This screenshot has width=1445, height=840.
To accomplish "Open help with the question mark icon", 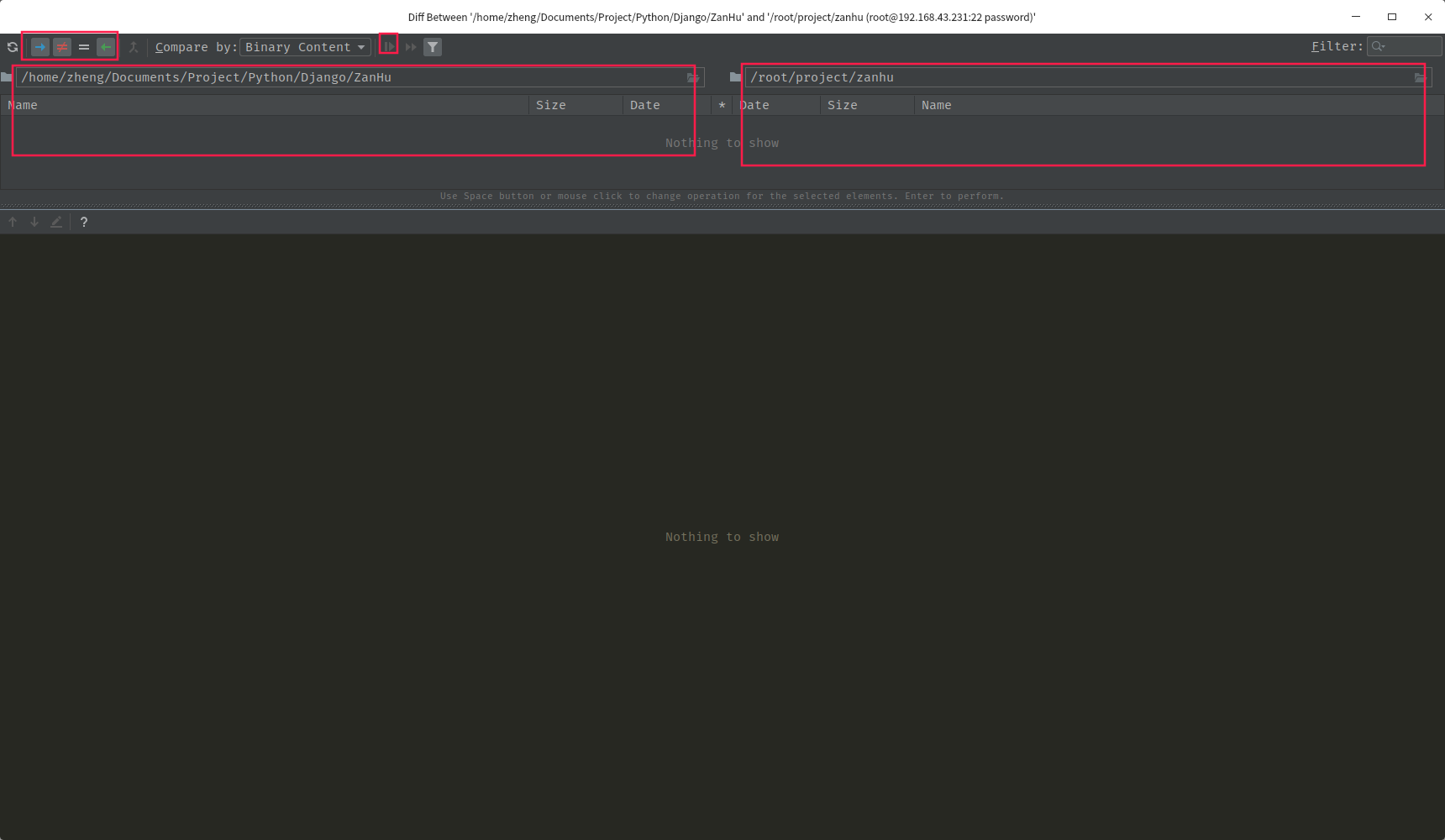I will pos(84,222).
